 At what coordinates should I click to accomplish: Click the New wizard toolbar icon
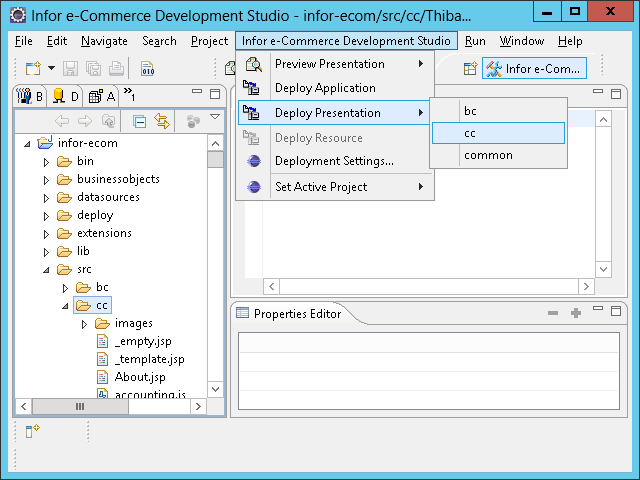coord(33,68)
